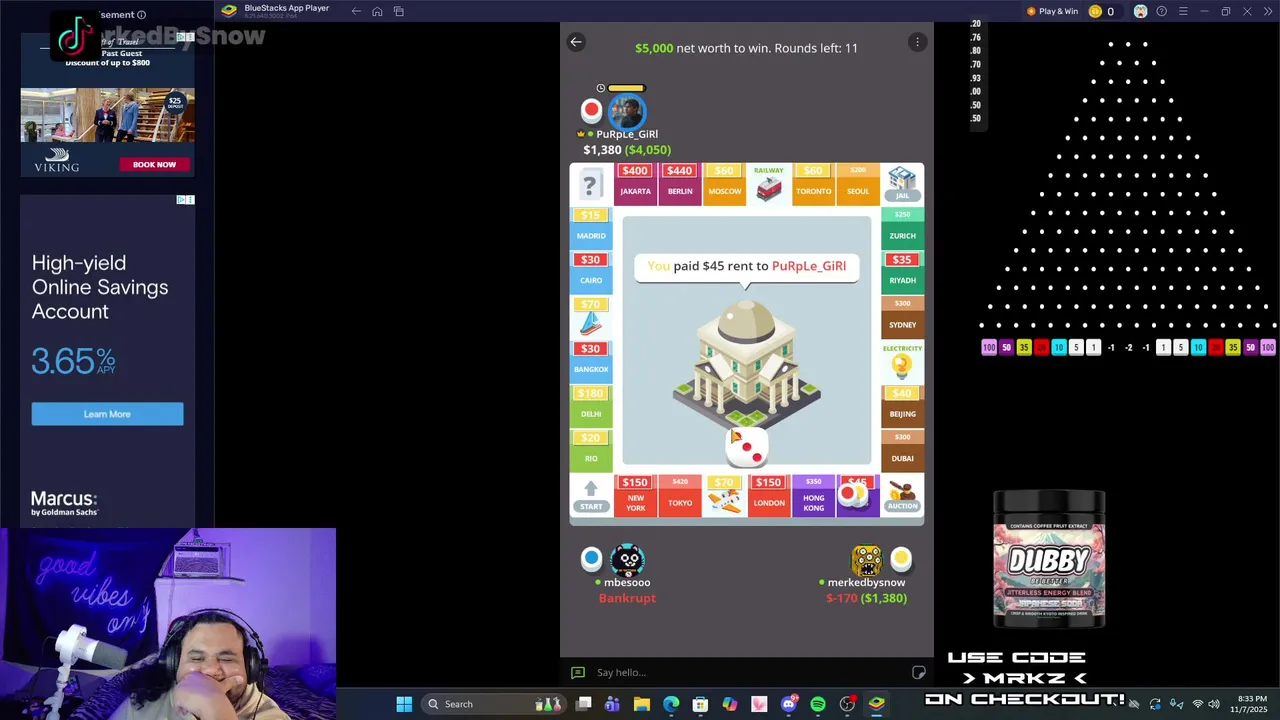Open BlueStacks account avatar
Image resolution: width=1280 pixels, height=720 pixels.
1140,11
